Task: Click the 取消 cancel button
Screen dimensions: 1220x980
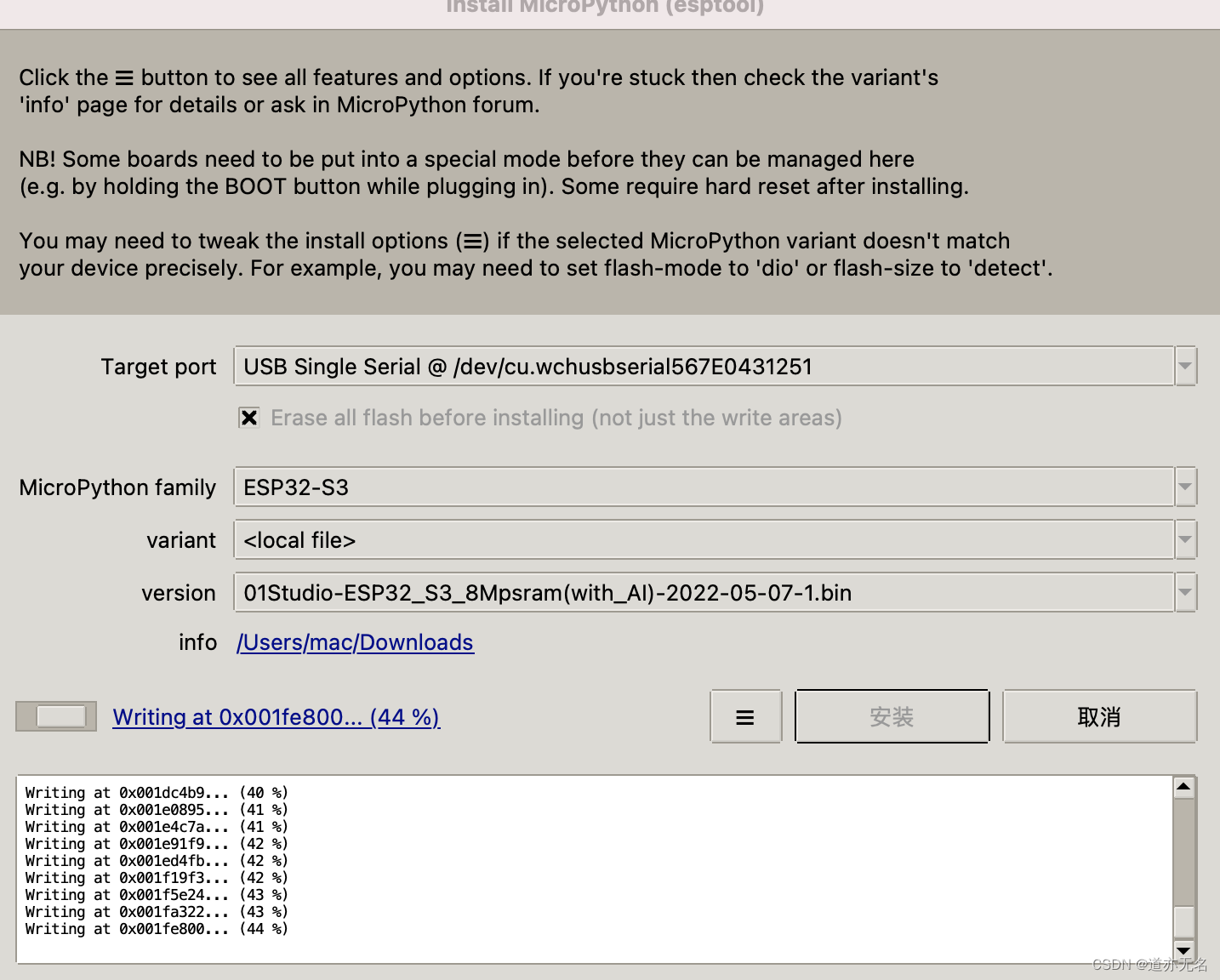Action: 1099,716
